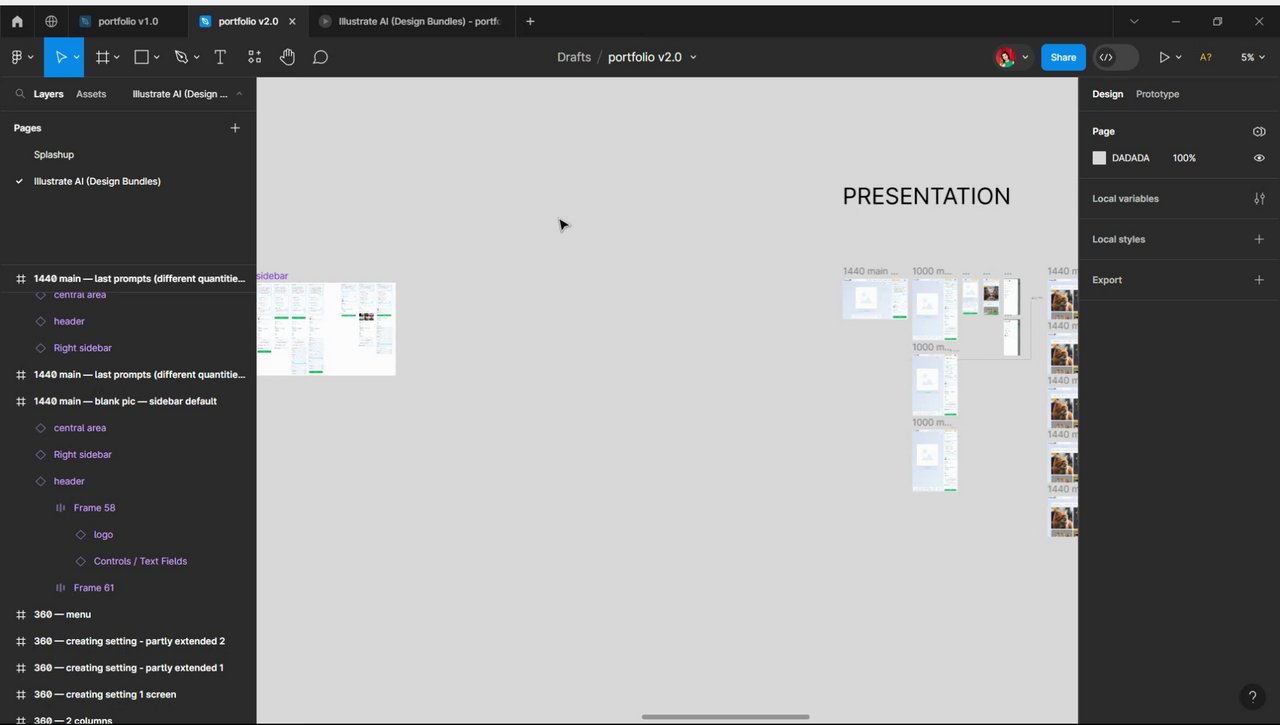
Task: Open present options dropdown arrow
Action: 1178,57
